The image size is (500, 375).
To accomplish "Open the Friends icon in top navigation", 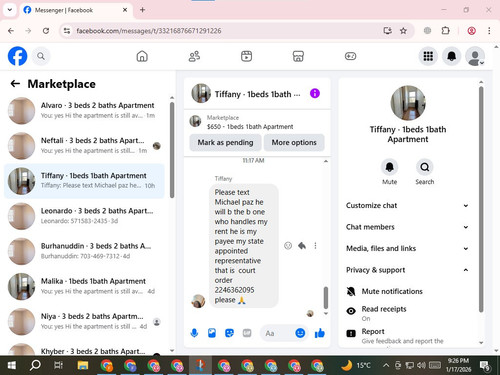I will (x=194, y=56).
